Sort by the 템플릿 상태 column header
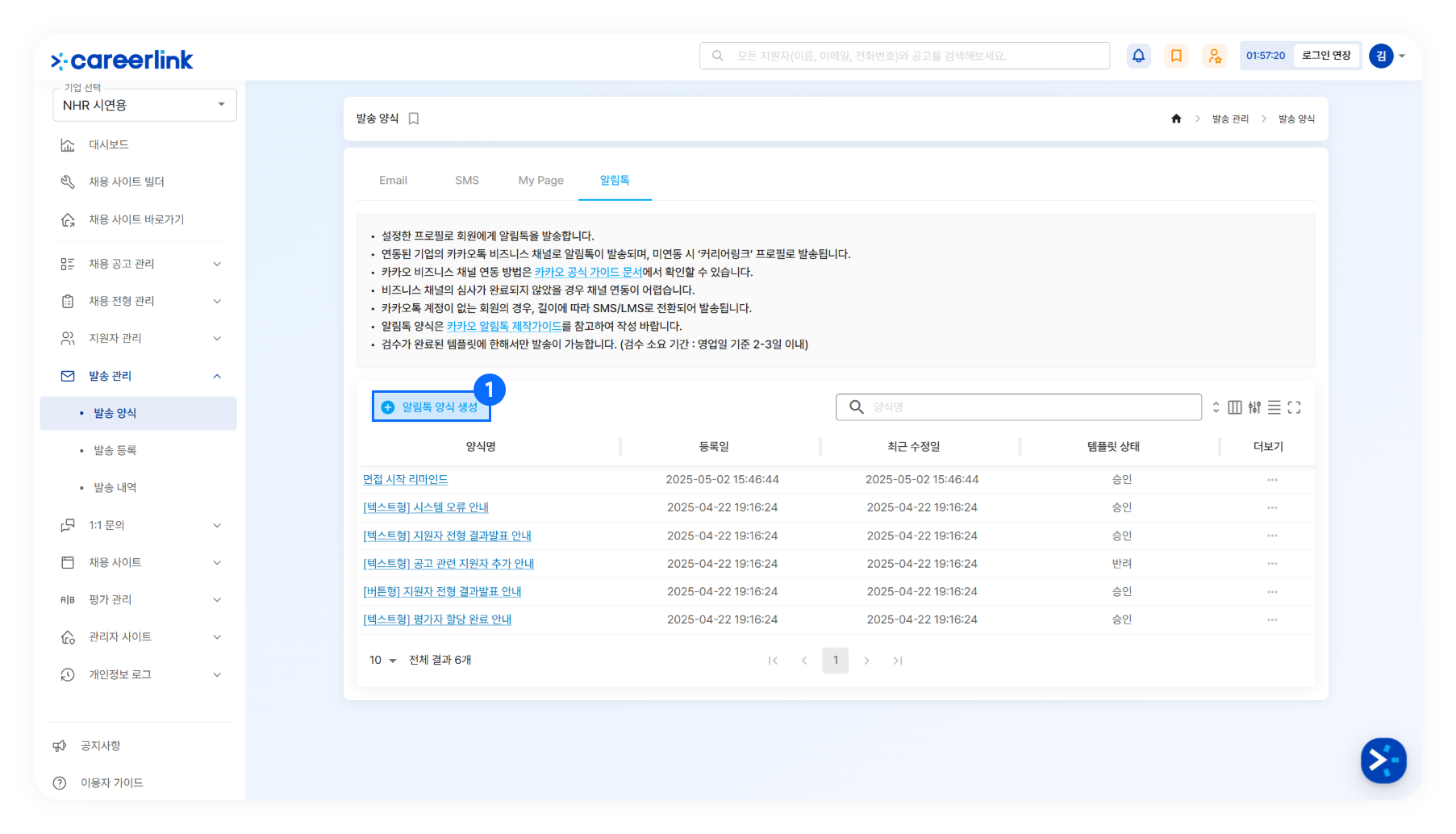This screenshot has height=834, width=1456. coord(1113,447)
